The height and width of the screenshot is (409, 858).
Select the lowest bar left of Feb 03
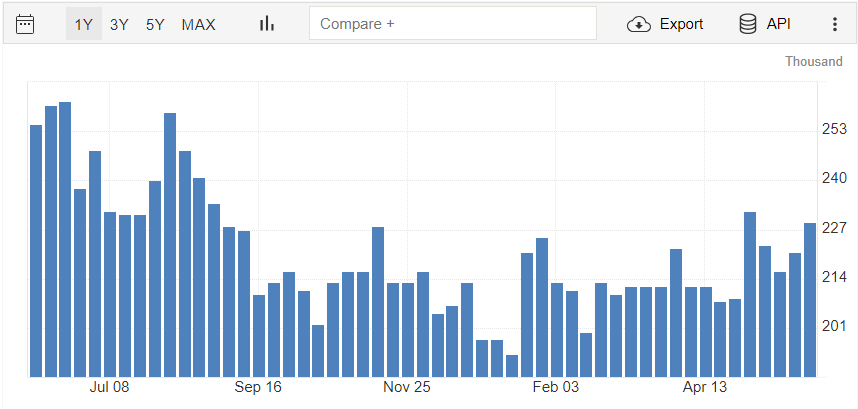tap(512, 366)
